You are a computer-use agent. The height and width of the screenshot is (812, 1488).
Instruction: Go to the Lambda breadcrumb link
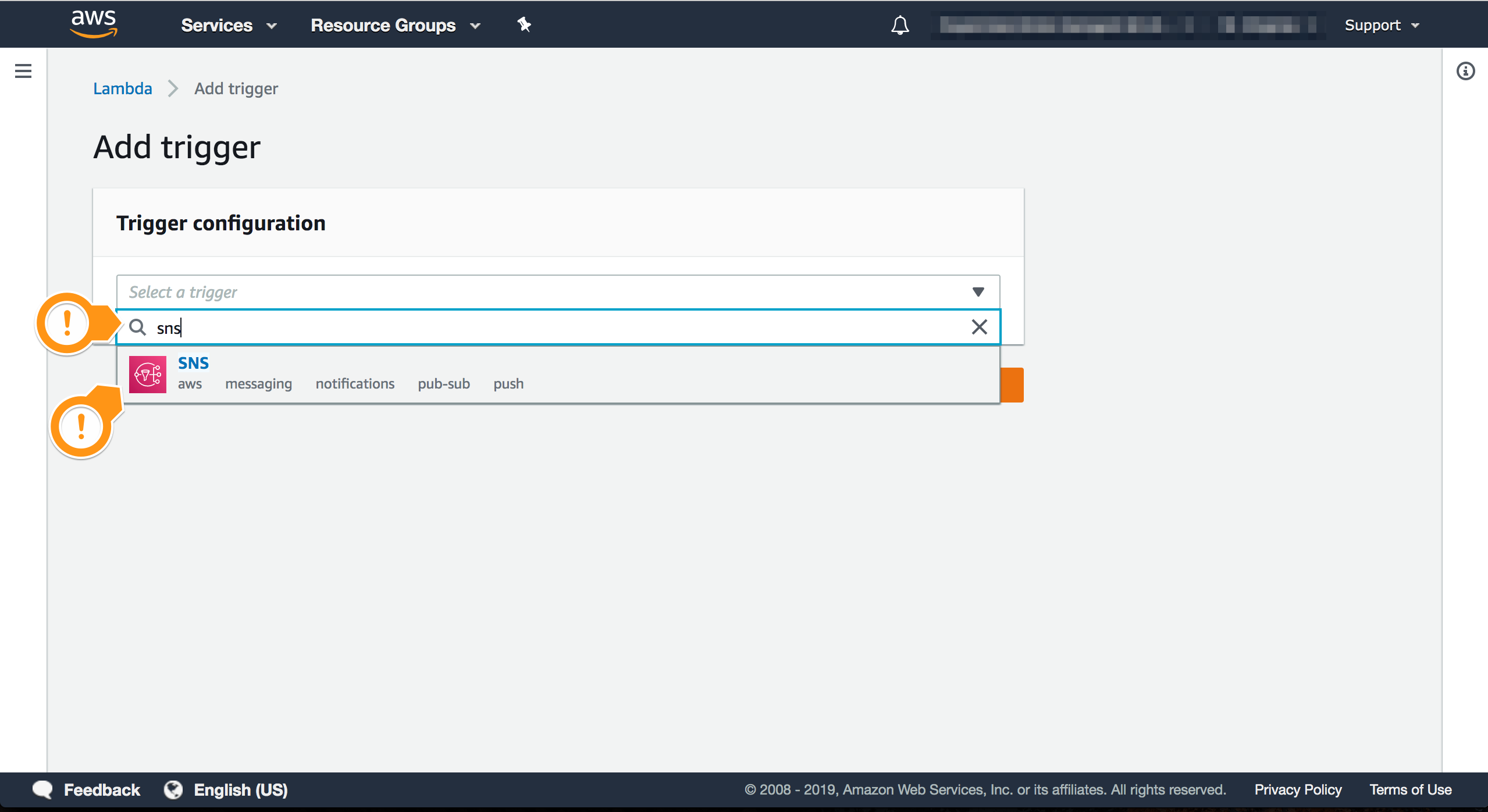pyautogui.click(x=123, y=88)
